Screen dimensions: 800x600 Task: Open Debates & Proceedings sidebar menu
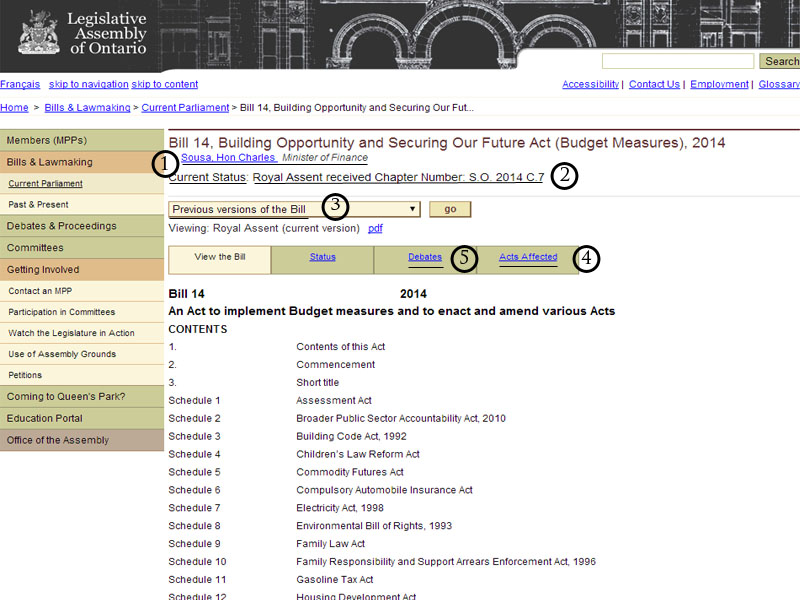pyautogui.click(x=82, y=226)
